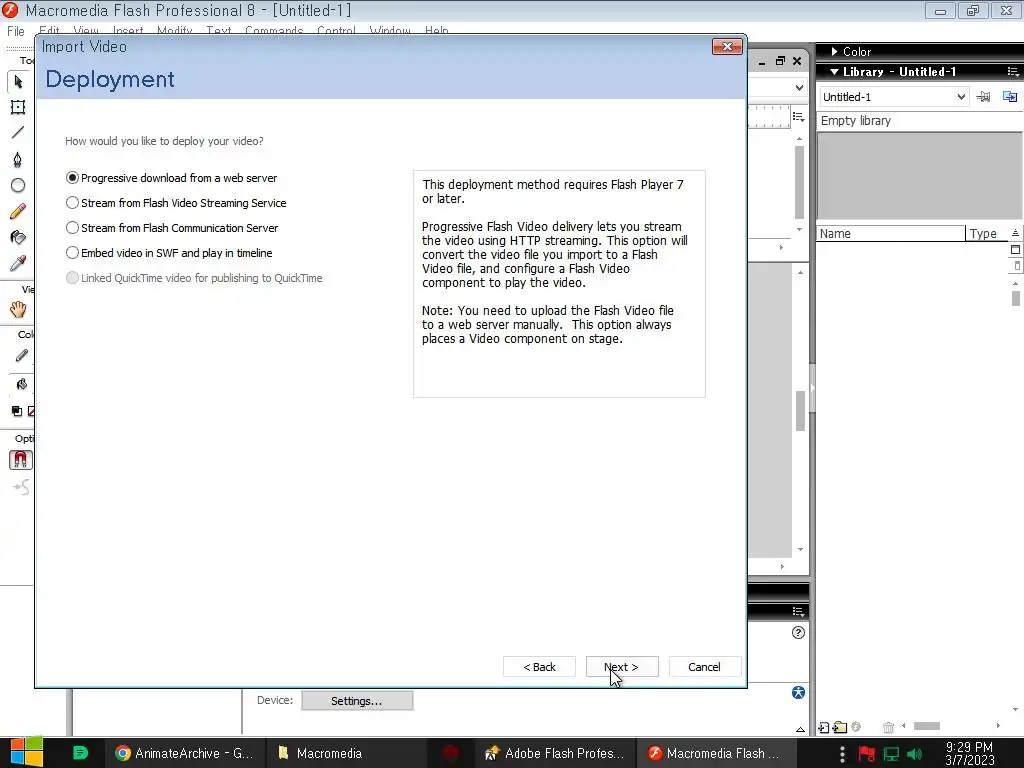Select Progressive download from a web server
The height and width of the screenshot is (768, 1024).
click(171, 178)
